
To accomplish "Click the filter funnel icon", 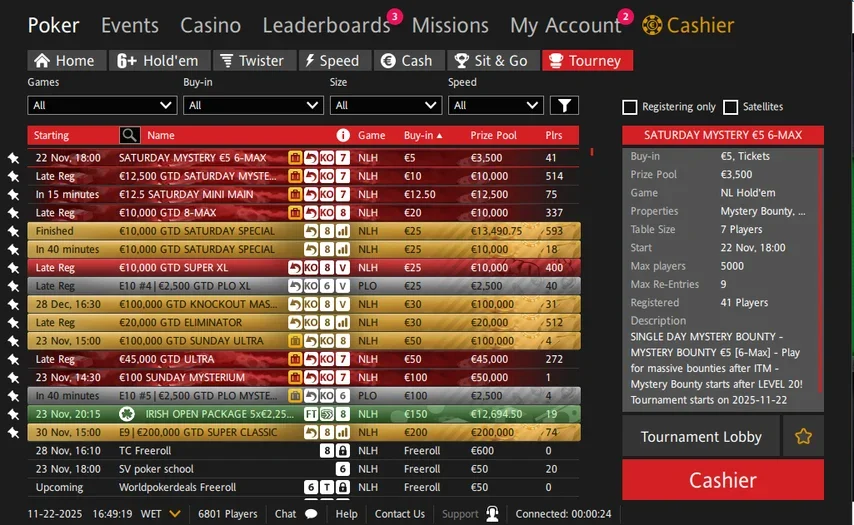I will pos(564,105).
